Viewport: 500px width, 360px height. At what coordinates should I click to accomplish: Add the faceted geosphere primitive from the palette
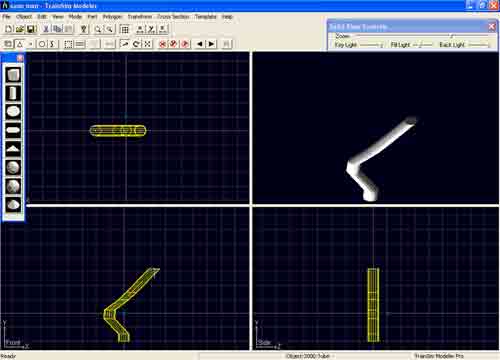[x=13, y=186]
